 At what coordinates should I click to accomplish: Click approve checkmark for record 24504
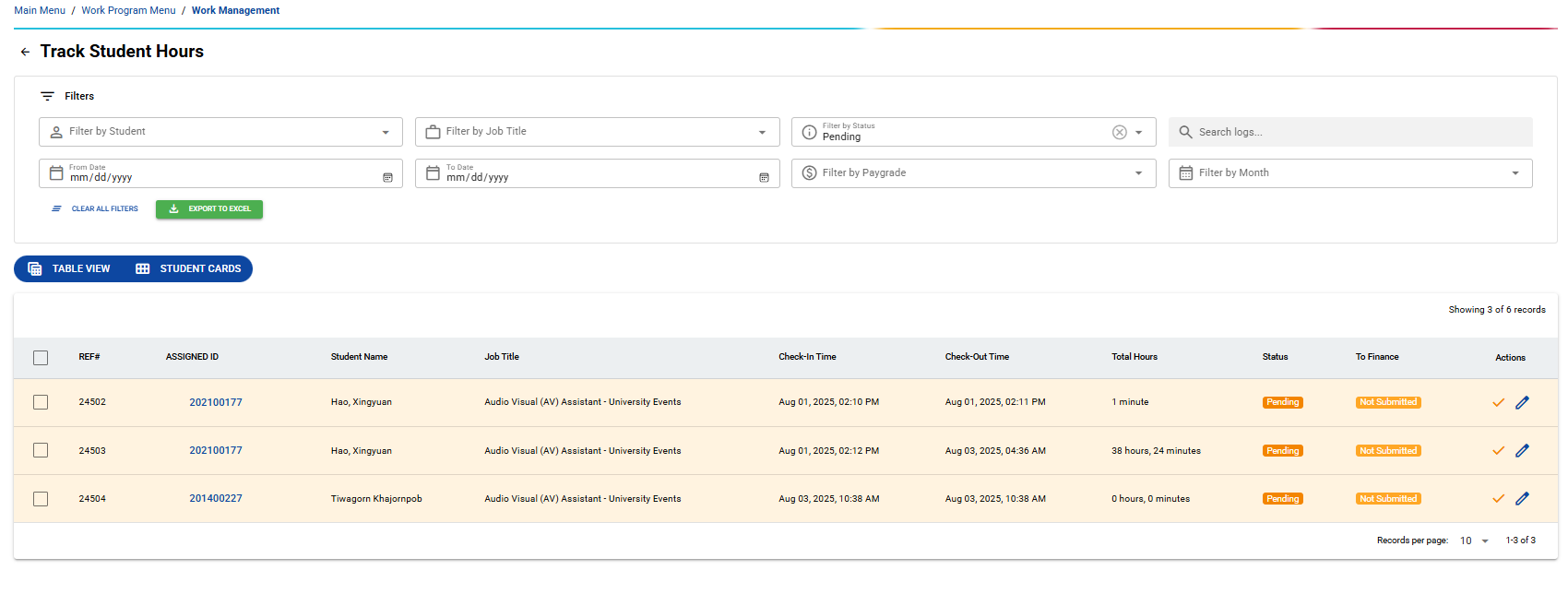click(x=1498, y=499)
